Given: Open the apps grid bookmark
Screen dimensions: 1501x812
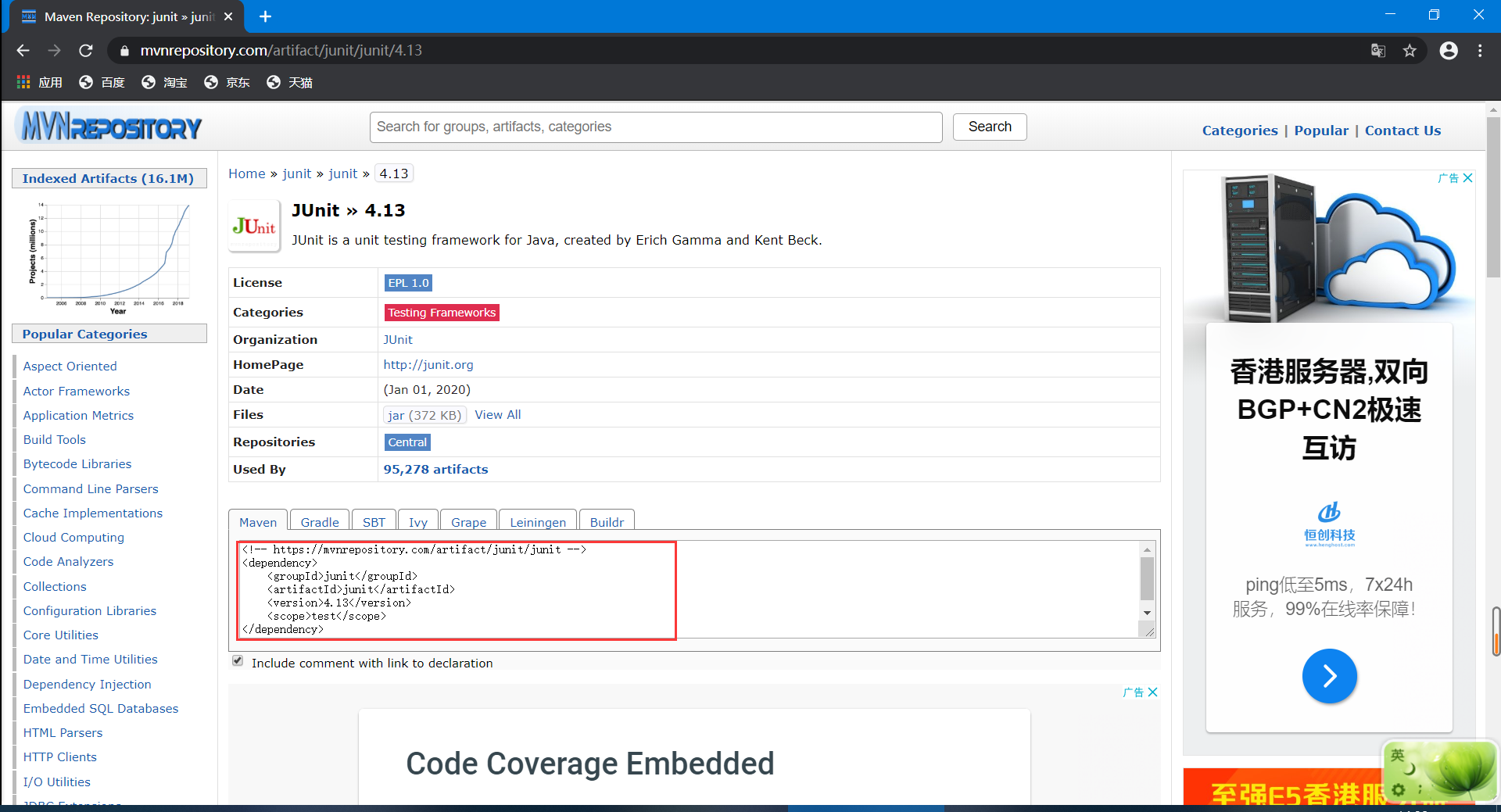Looking at the screenshot, I should pos(39,82).
